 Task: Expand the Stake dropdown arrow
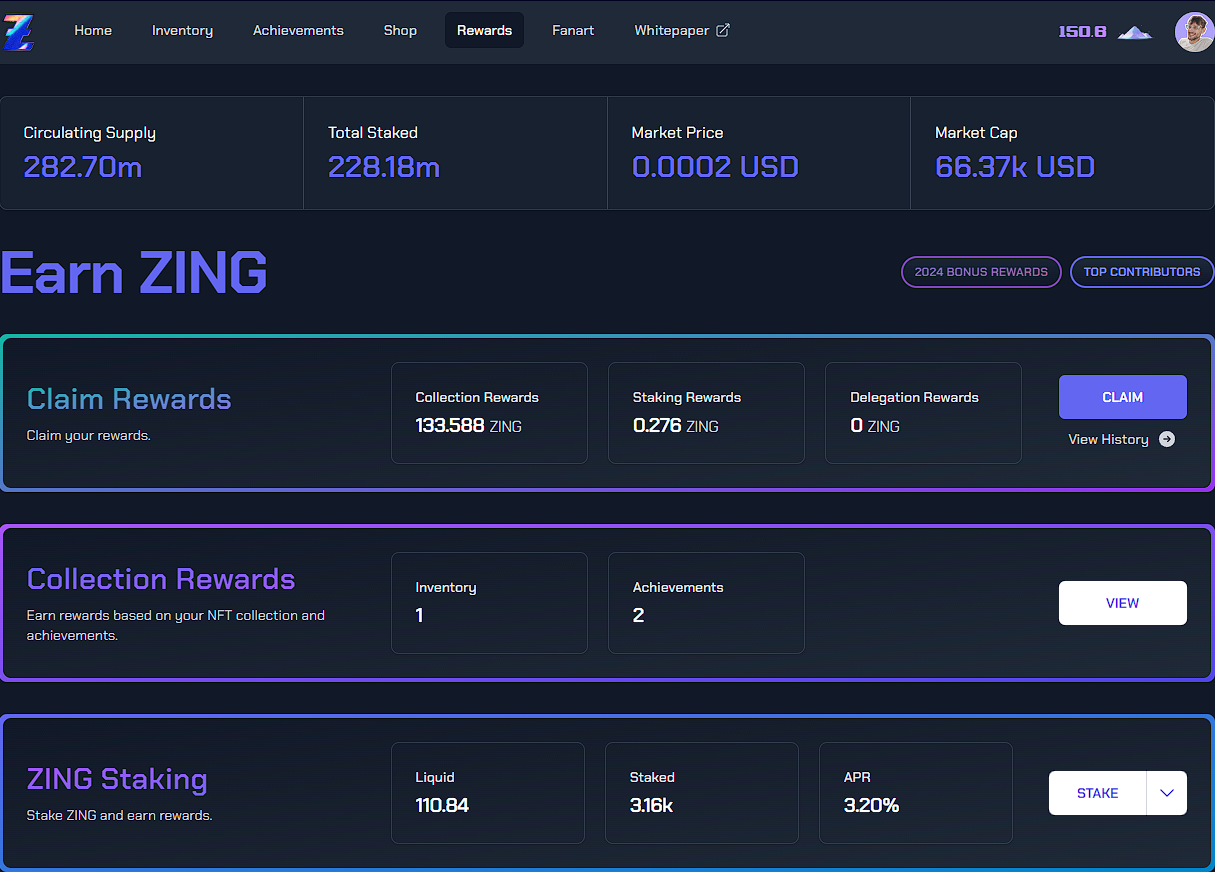[x=1167, y=793]
